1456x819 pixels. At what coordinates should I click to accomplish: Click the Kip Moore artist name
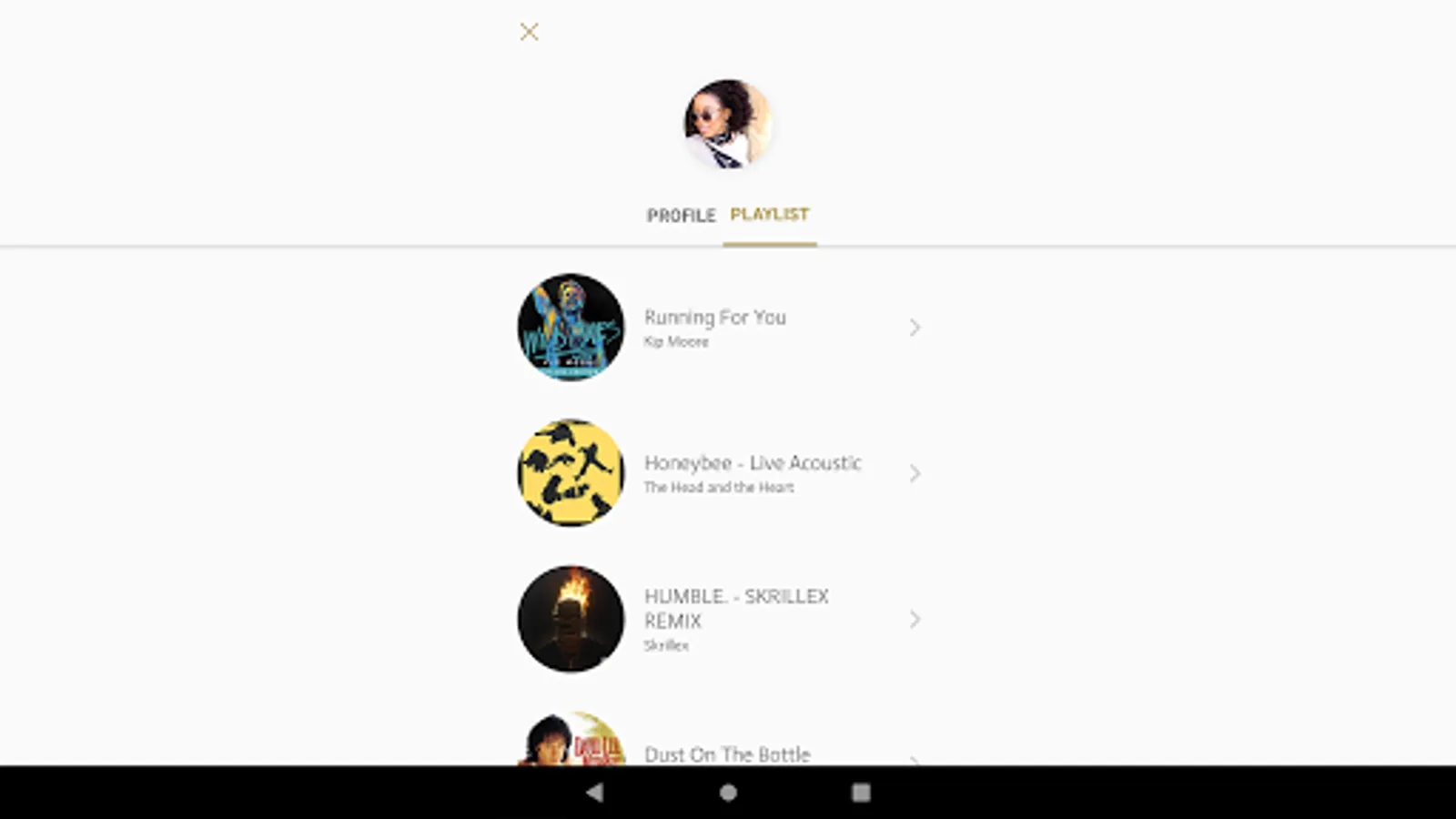pos(676,341)
